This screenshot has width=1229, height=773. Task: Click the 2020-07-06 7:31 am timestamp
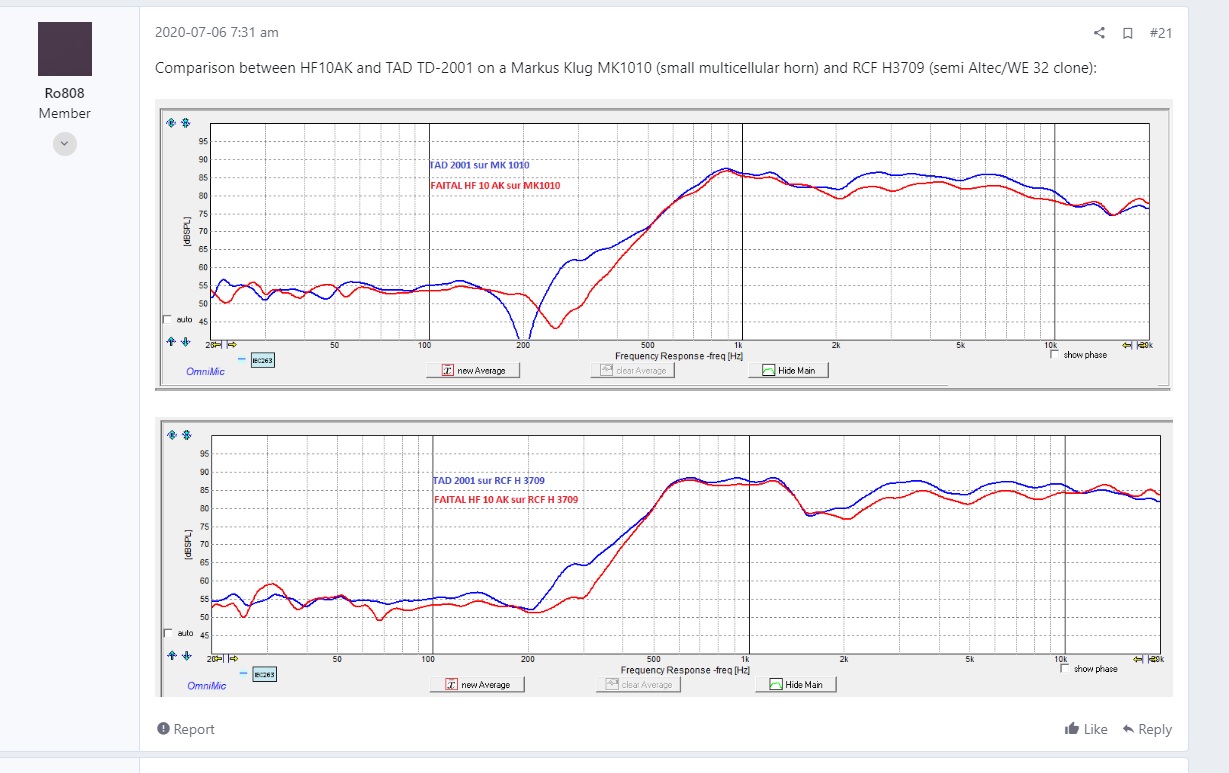click(217, 33)
